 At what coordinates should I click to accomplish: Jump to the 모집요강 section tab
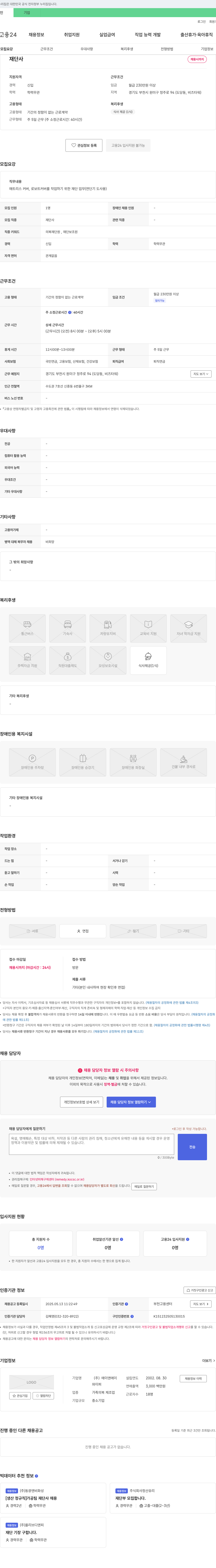click(7, 49)
